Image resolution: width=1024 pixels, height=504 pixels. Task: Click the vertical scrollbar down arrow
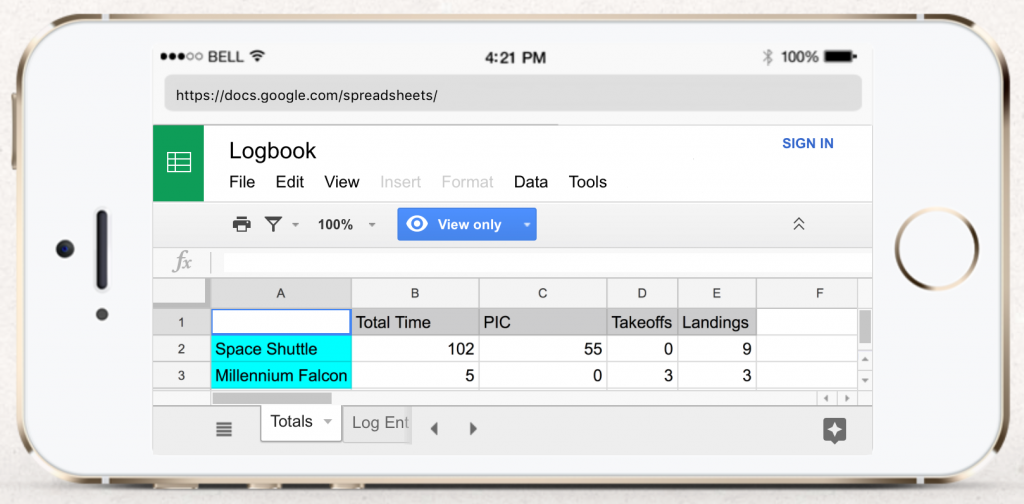click(x=865, y=379)
